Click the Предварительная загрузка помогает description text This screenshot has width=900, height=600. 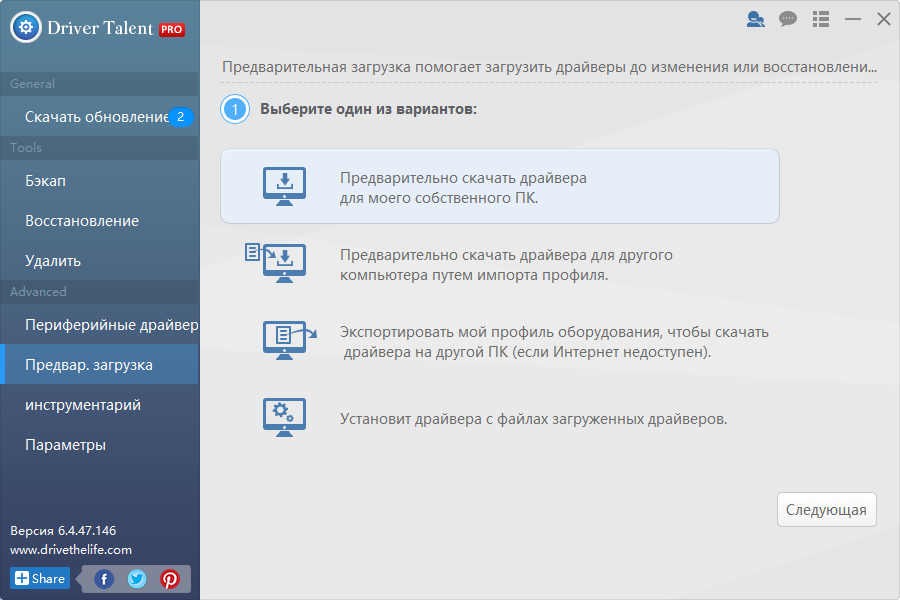pyautogui.click(x=549, y=67)
